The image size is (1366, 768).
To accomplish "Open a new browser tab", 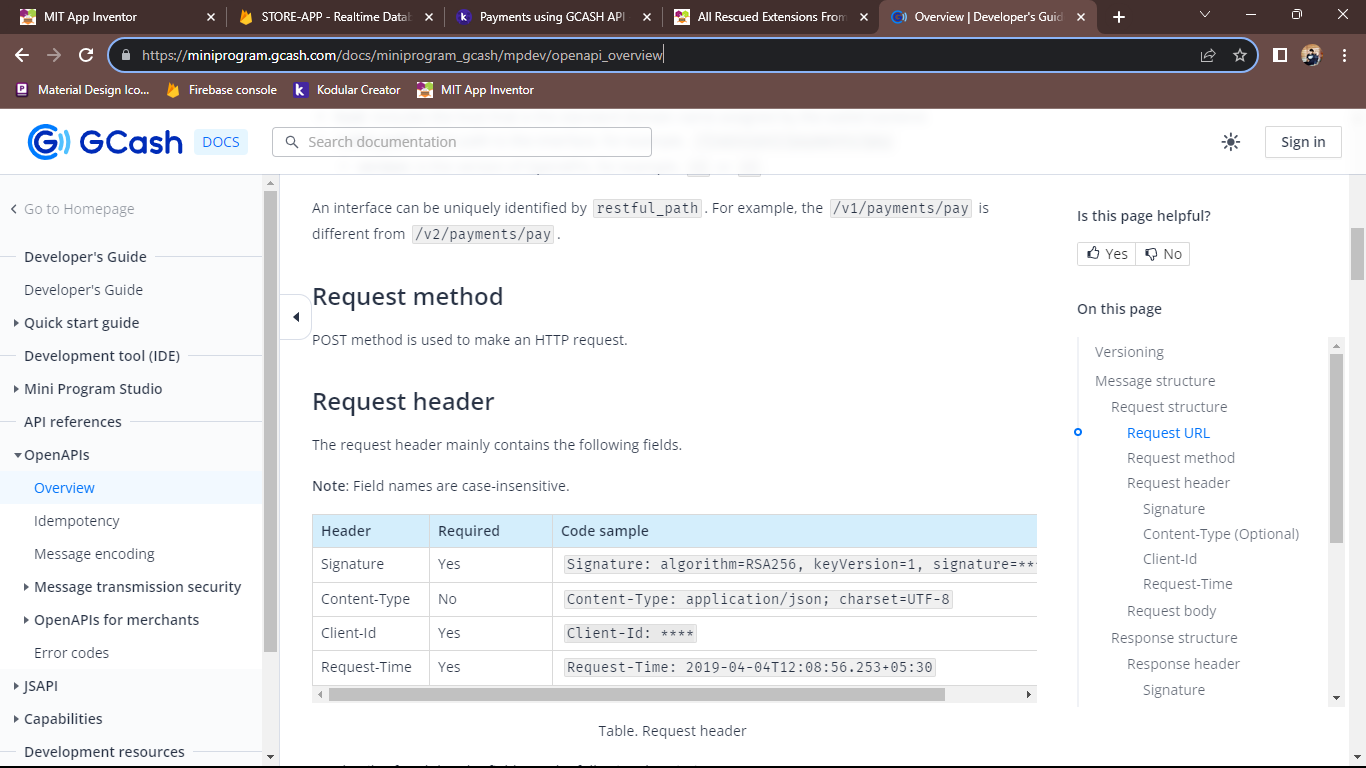I will click(x=1119, y=17).
